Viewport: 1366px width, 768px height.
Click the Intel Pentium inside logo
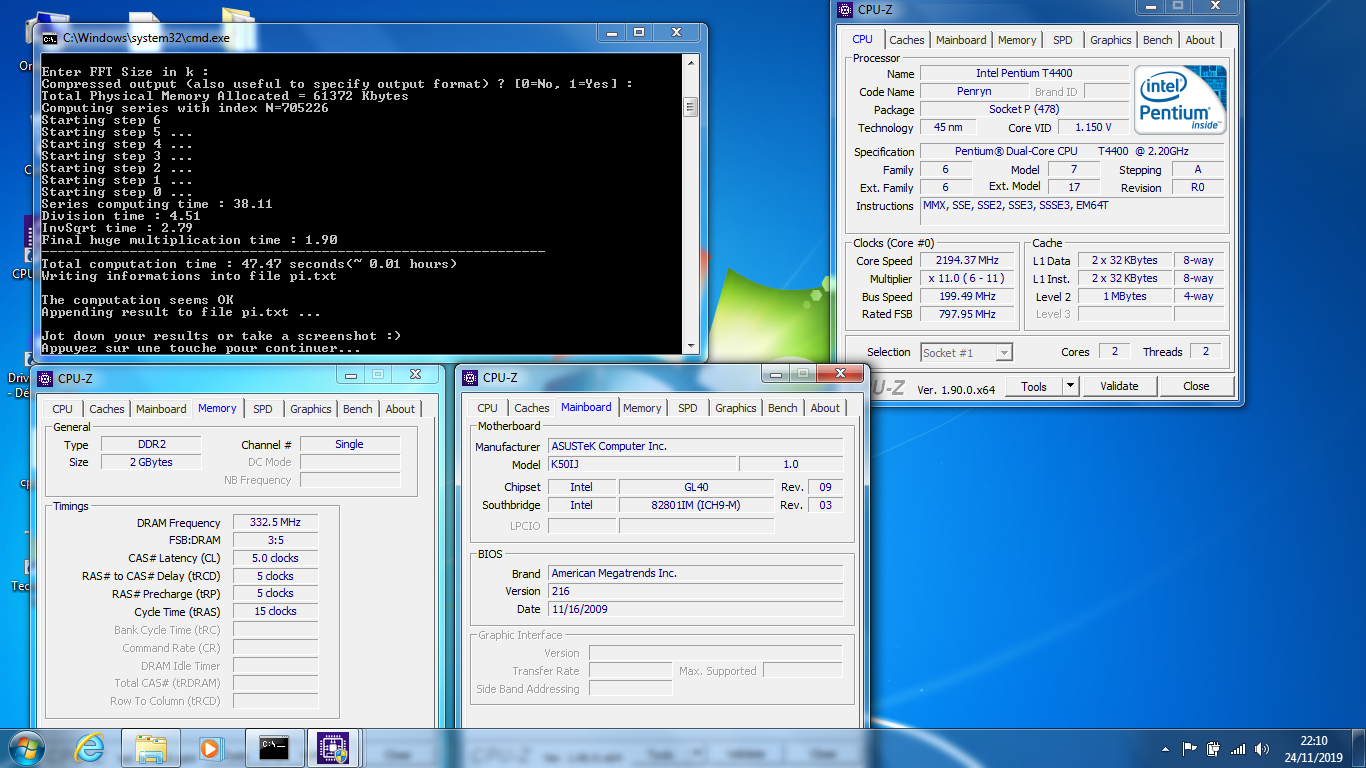1181,100
